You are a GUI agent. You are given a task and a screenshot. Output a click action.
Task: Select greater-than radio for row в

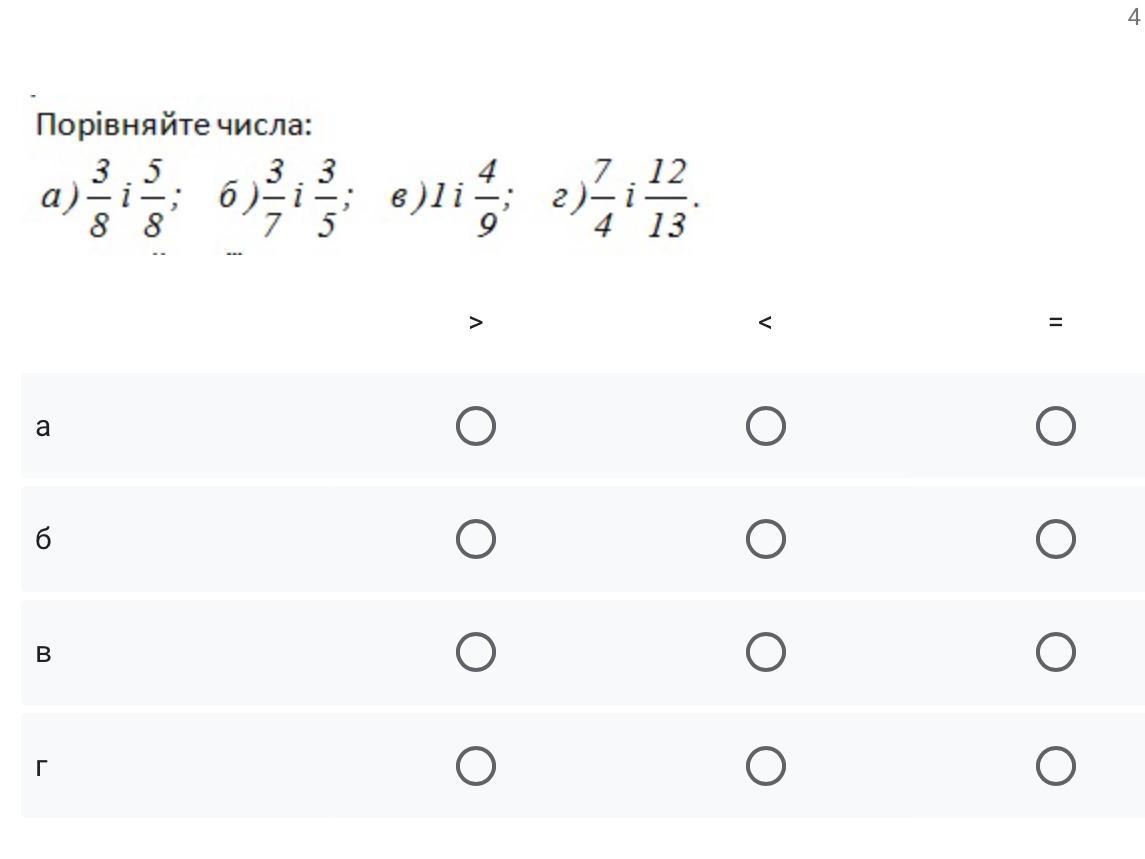tap(476, 652)
